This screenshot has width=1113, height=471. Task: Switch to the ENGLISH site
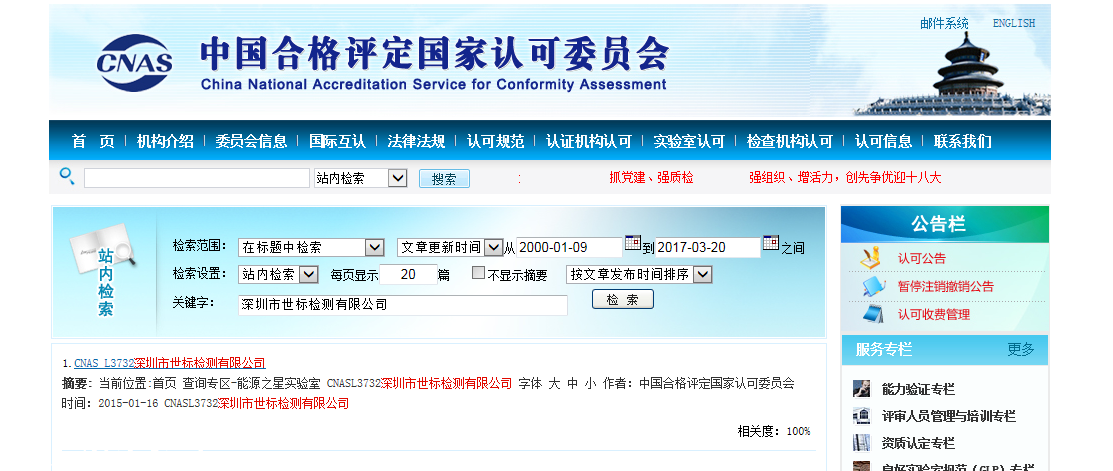tap(1014, 23)
